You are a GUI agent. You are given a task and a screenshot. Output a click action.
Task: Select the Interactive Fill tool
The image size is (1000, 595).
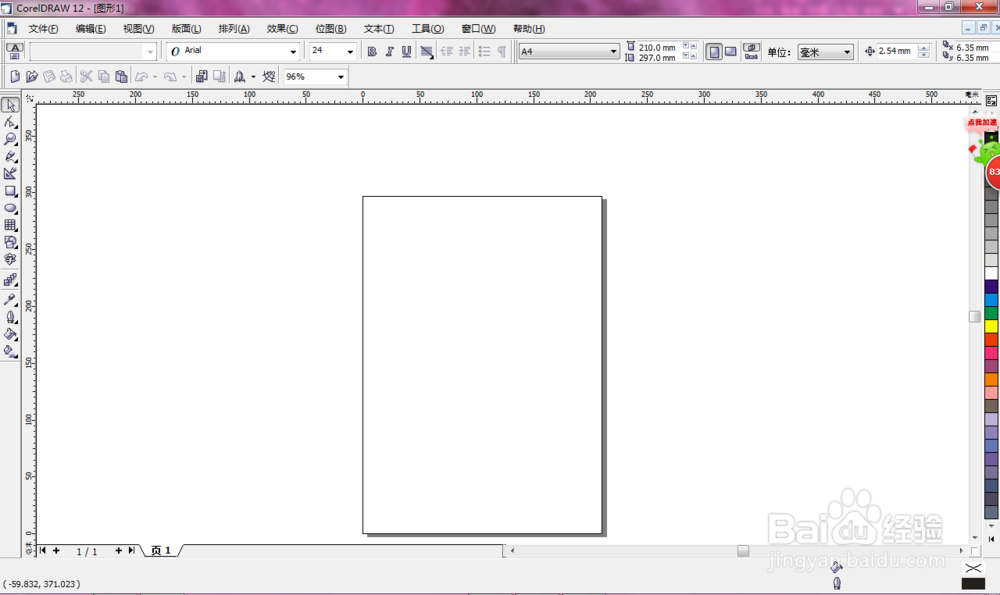[10, 351]
